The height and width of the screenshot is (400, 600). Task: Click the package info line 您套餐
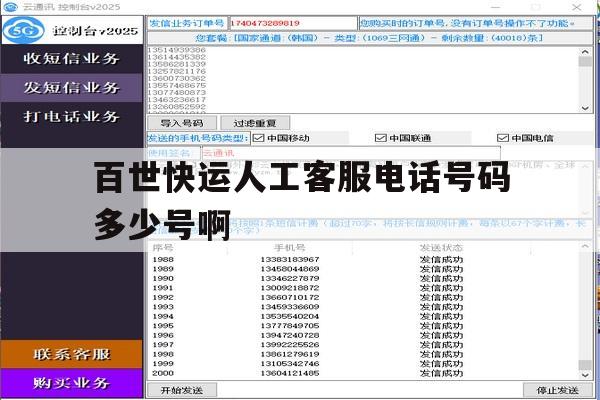click(x=370, y=38)
